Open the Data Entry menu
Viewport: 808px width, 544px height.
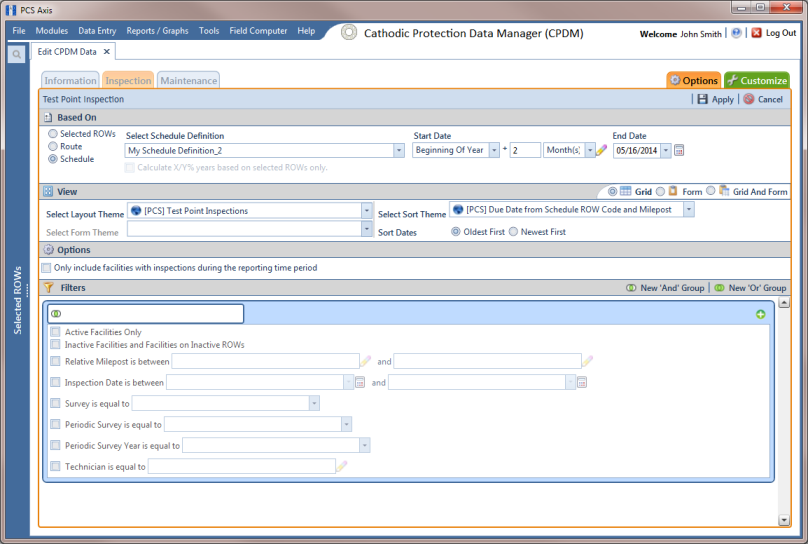tap(97, 31)
